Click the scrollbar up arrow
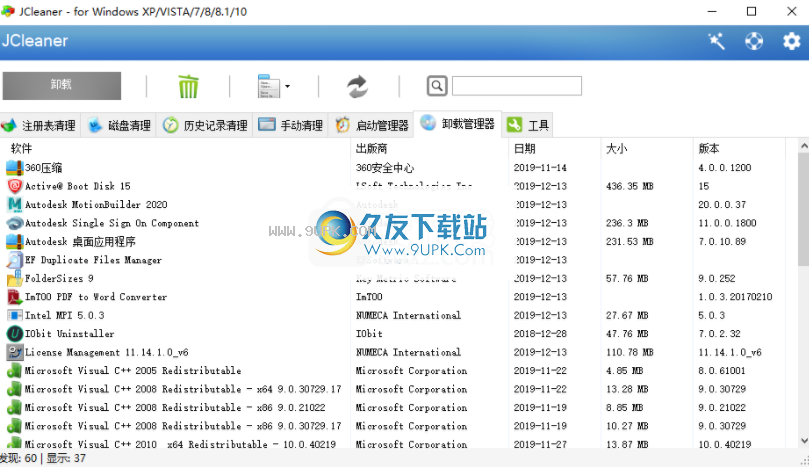The height and width of the screenshot is (467, 809). click(804, 146)
